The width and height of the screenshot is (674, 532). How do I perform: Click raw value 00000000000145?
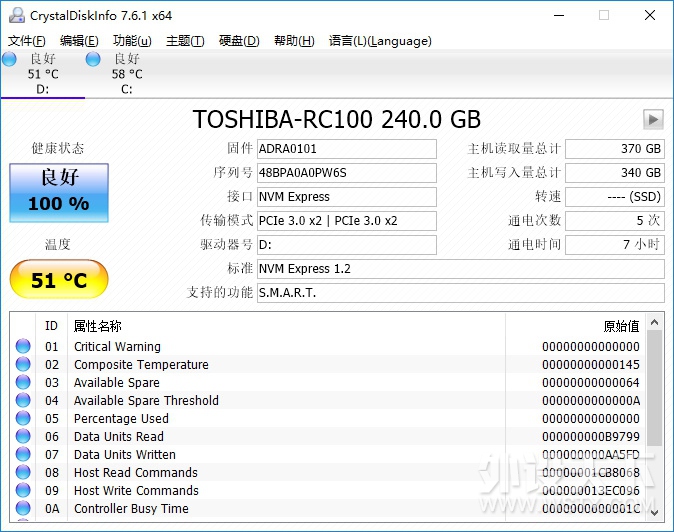[x=591, y=364]
